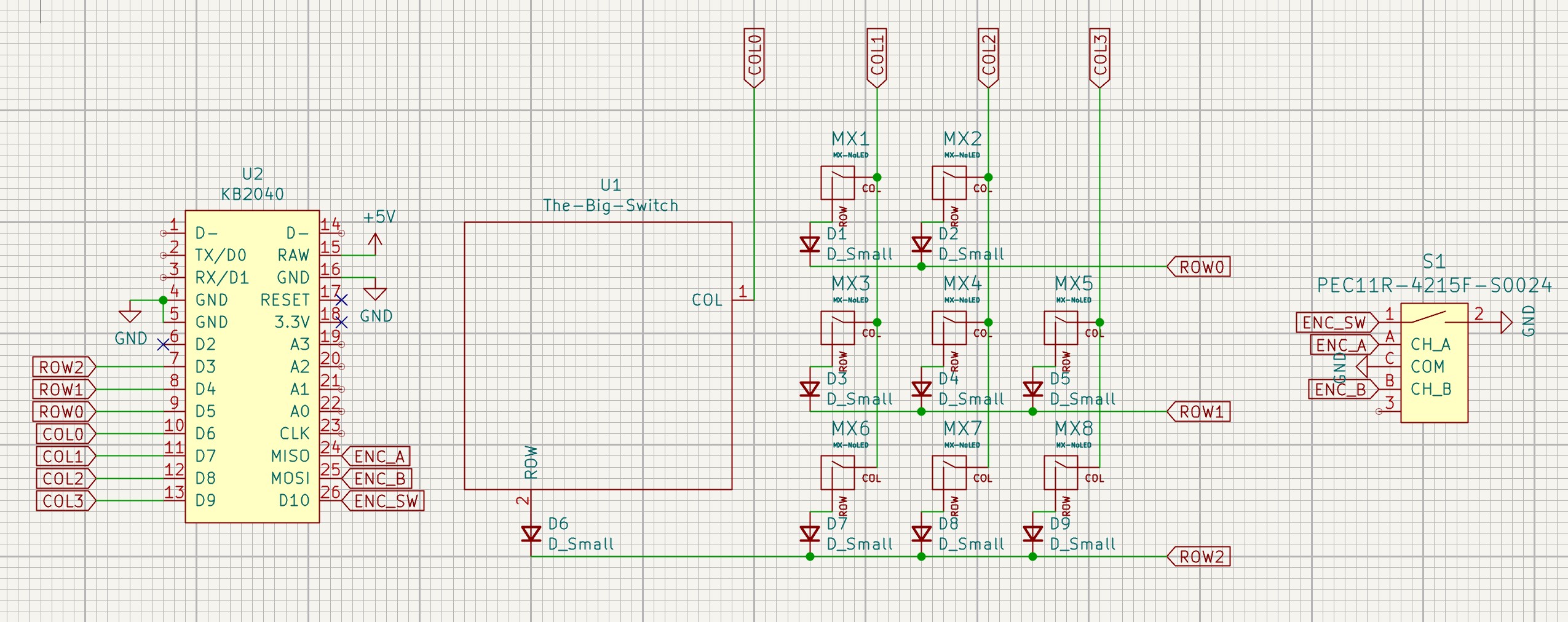Click the D4 diode symbol
Screen dimensions: 1568x622
(921, 390)
